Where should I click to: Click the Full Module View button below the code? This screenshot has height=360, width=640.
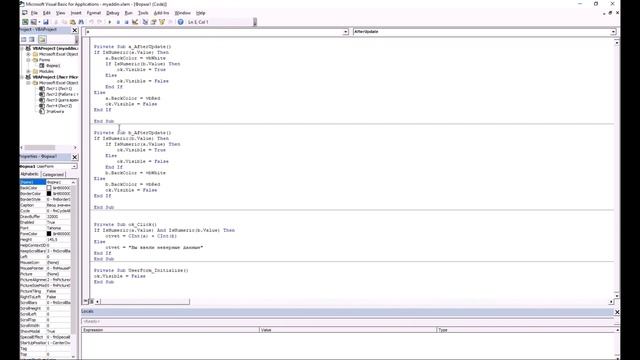[x=92, y=302]
